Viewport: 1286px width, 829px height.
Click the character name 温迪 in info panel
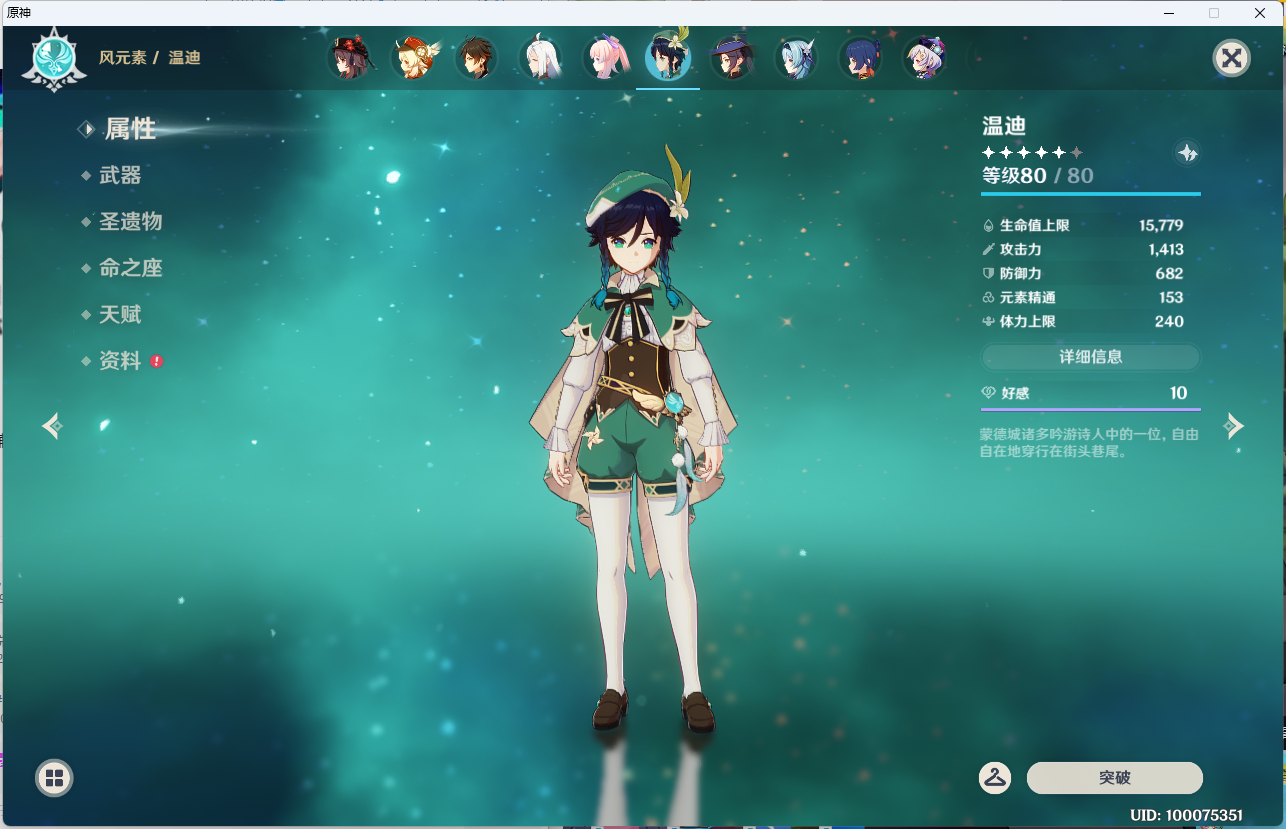point(1004,126)
